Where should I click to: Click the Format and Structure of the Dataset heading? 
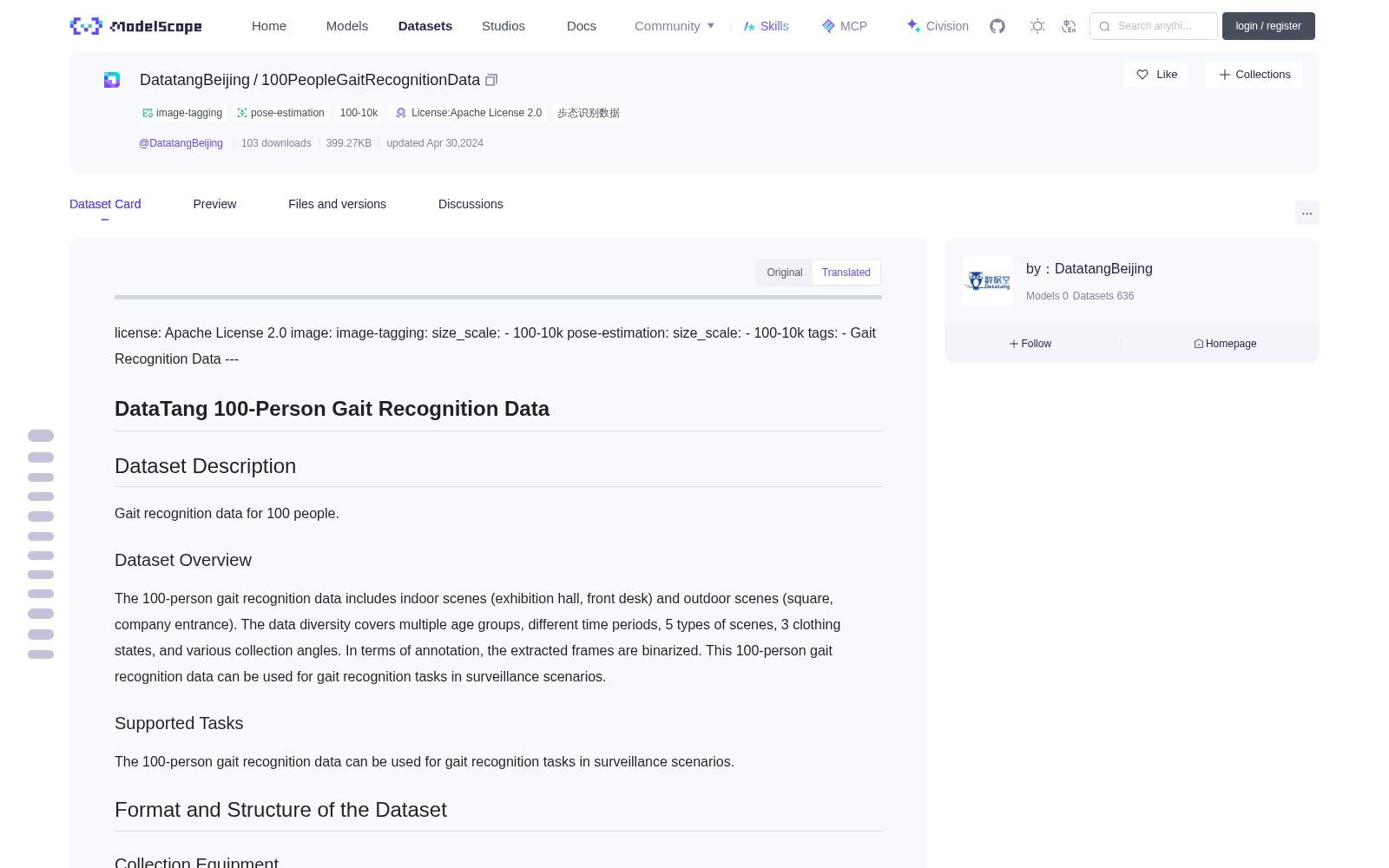[280, 810]
